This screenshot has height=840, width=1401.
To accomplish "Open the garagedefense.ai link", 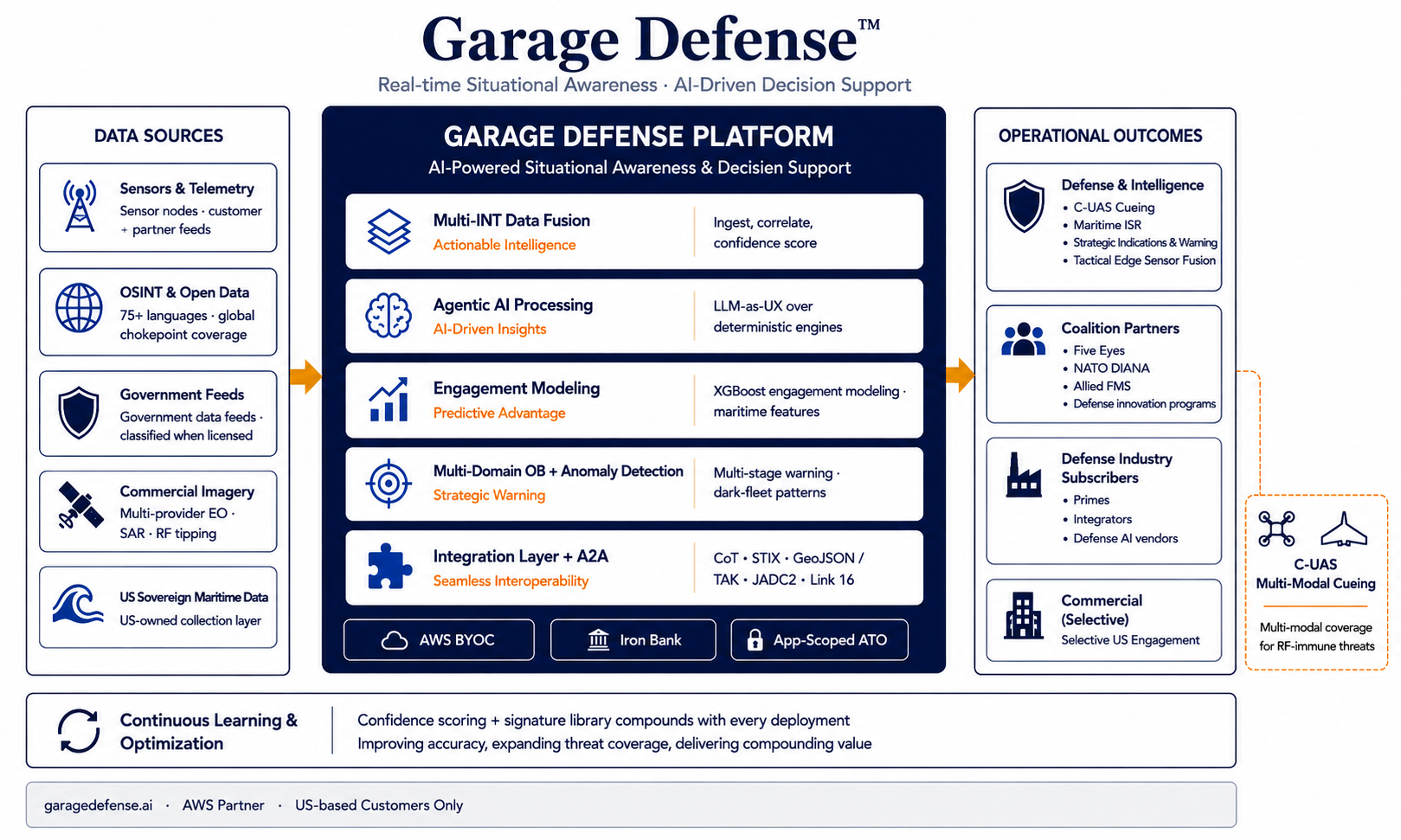I will click(98, 805).
